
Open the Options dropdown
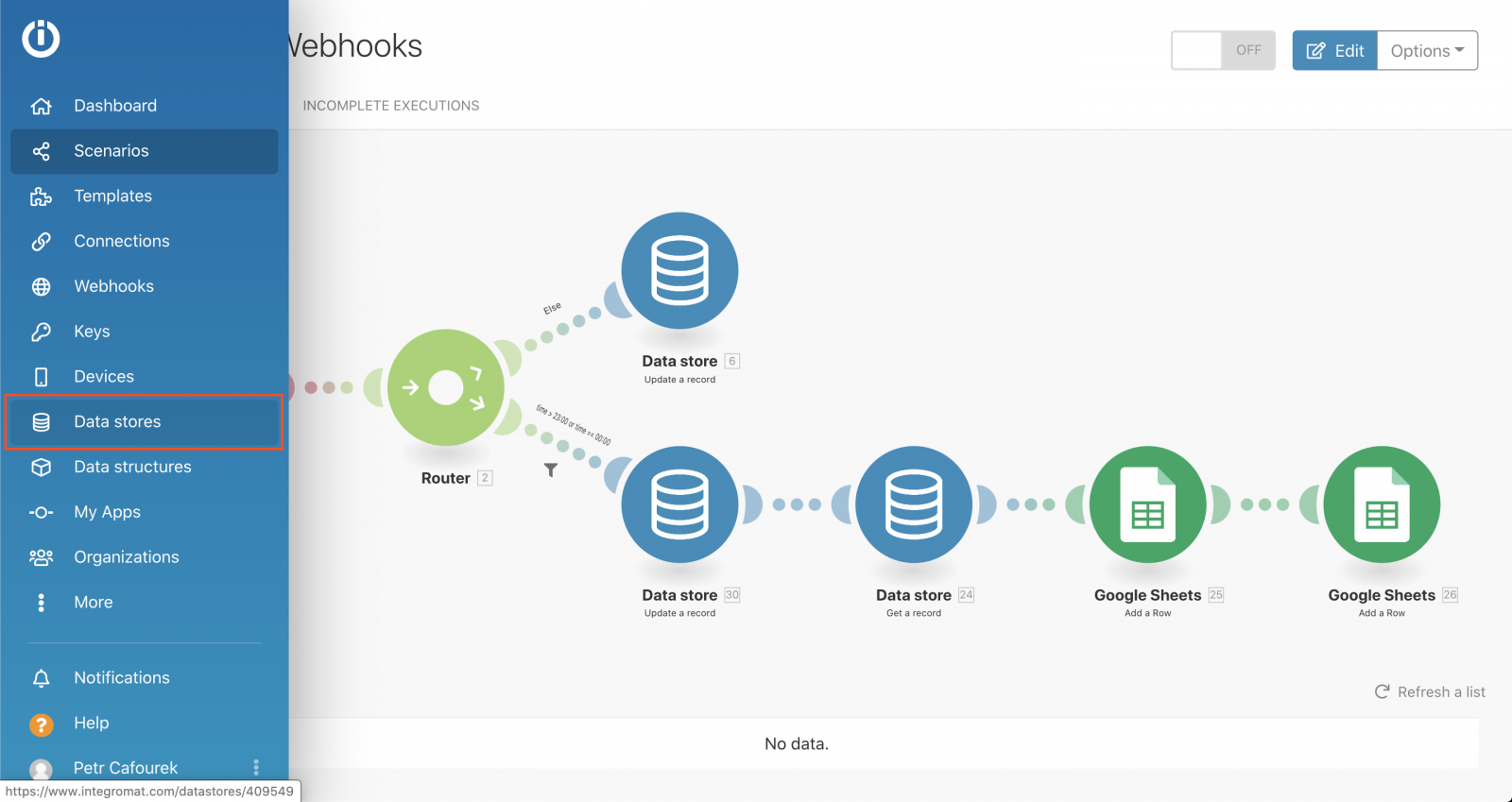[x=1427, y=50]
